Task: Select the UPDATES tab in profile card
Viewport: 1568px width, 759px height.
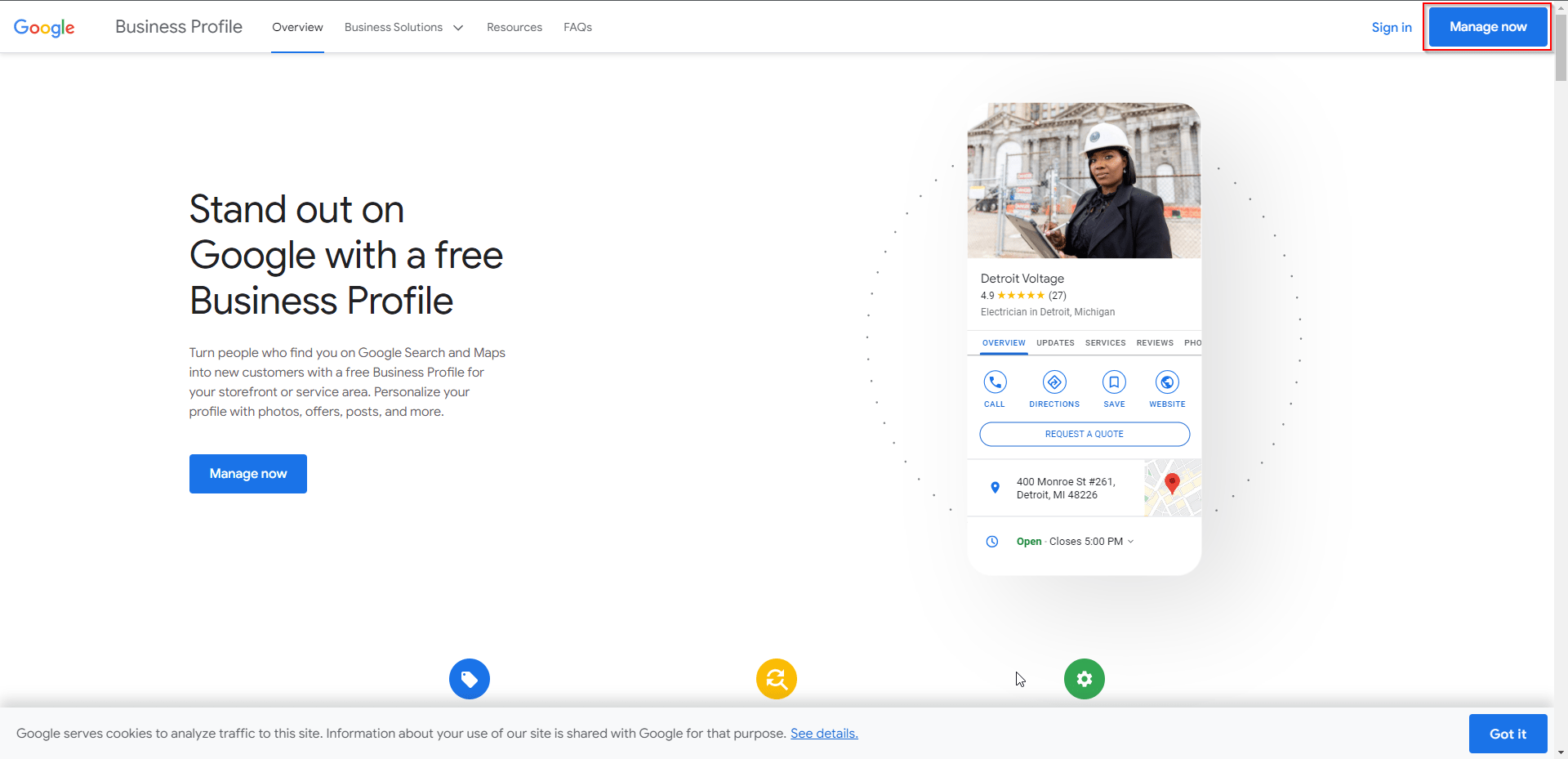Action: coord(1055,343)
